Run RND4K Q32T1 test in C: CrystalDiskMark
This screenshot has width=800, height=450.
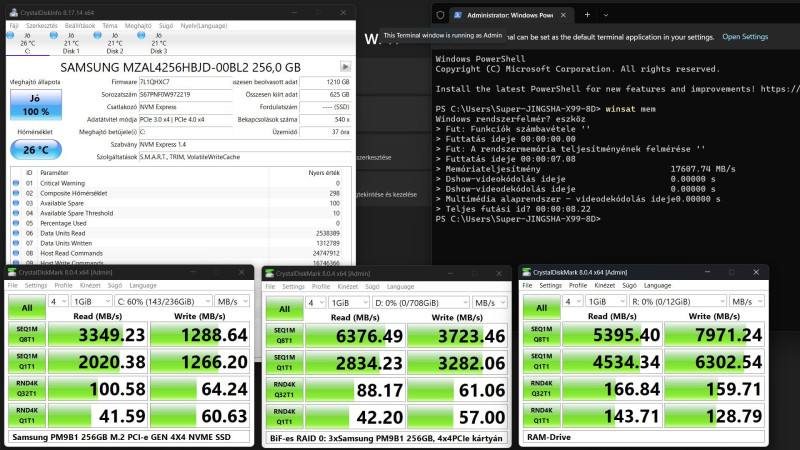click(x=27, y=389)
